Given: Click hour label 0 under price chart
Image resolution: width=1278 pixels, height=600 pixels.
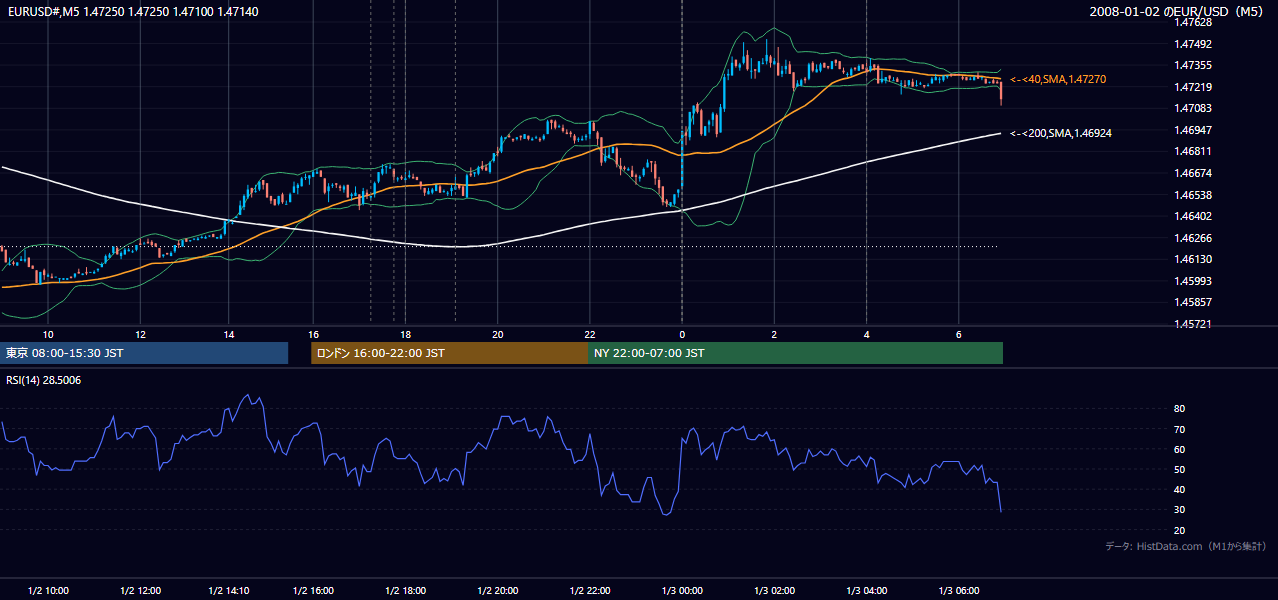Looking at the screenshot, I should [x=682, y=334].
